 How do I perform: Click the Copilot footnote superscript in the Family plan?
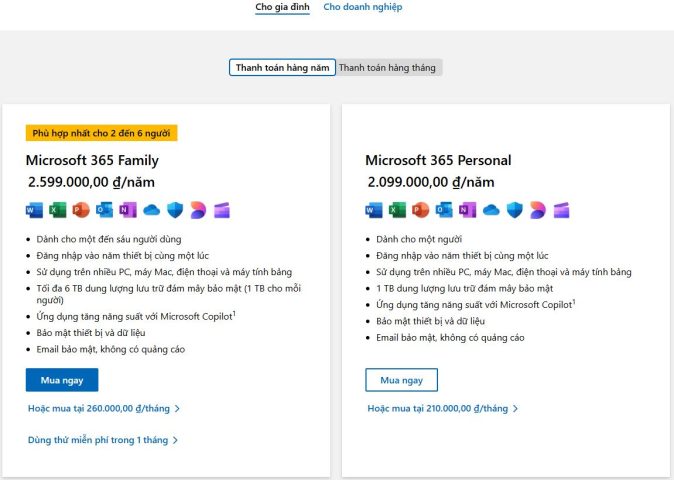[x=234, y=313]
